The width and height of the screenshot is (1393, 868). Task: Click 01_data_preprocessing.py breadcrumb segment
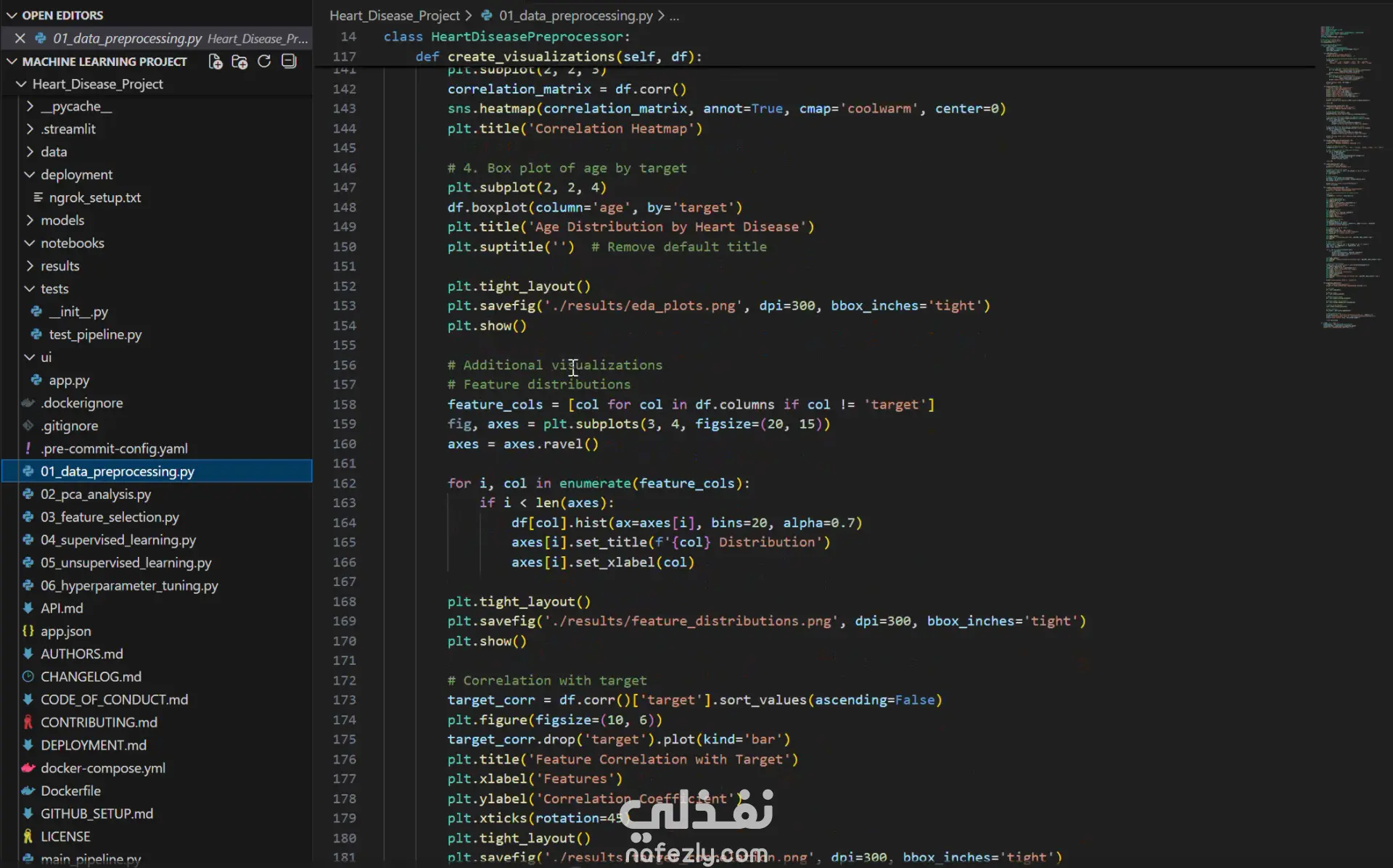pos(575,15)
